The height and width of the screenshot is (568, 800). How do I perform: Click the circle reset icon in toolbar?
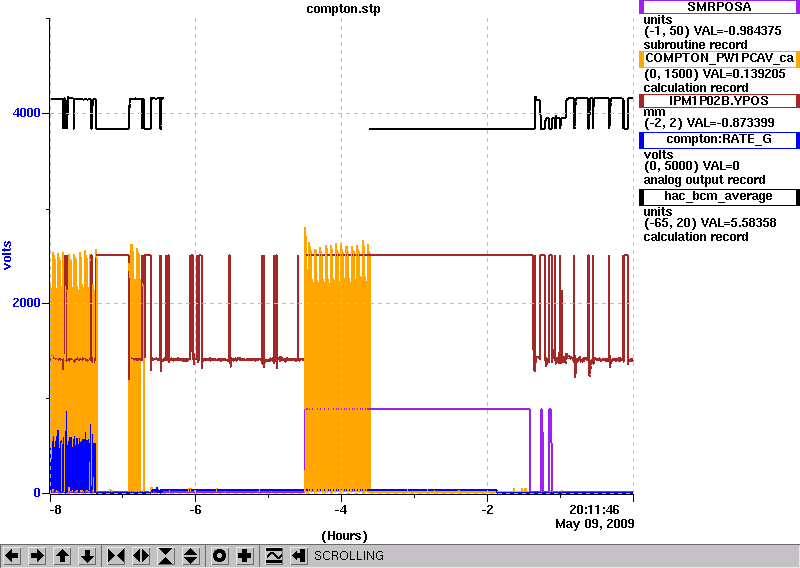(x=220, y=555)
